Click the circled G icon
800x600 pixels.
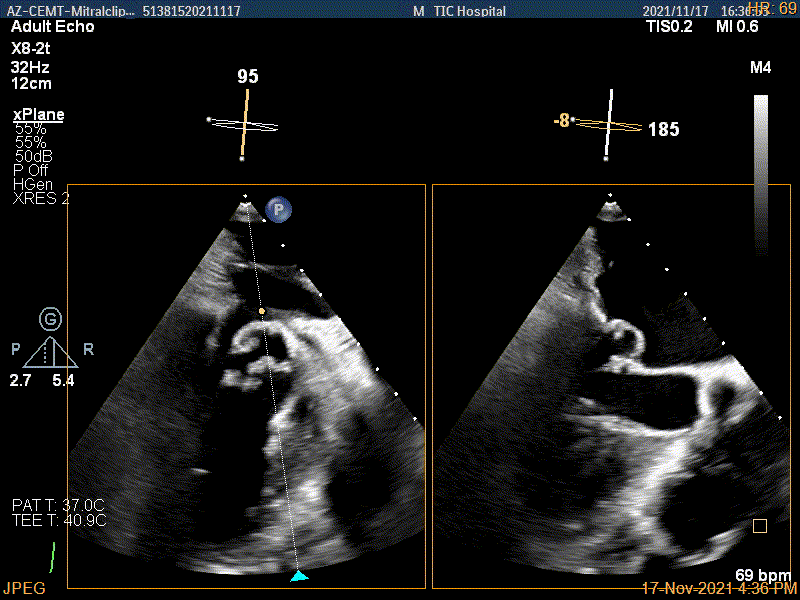[50, 319]
